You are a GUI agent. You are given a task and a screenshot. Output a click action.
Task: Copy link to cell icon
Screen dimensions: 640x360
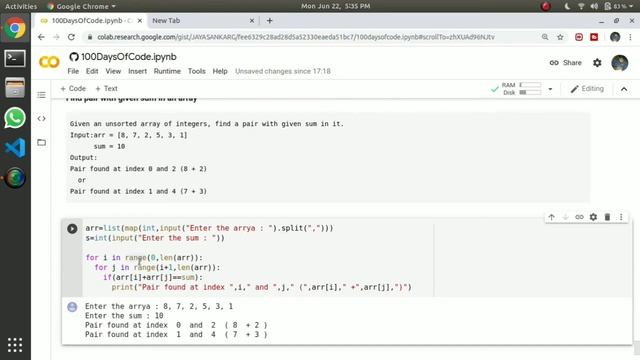click(579, 217)
